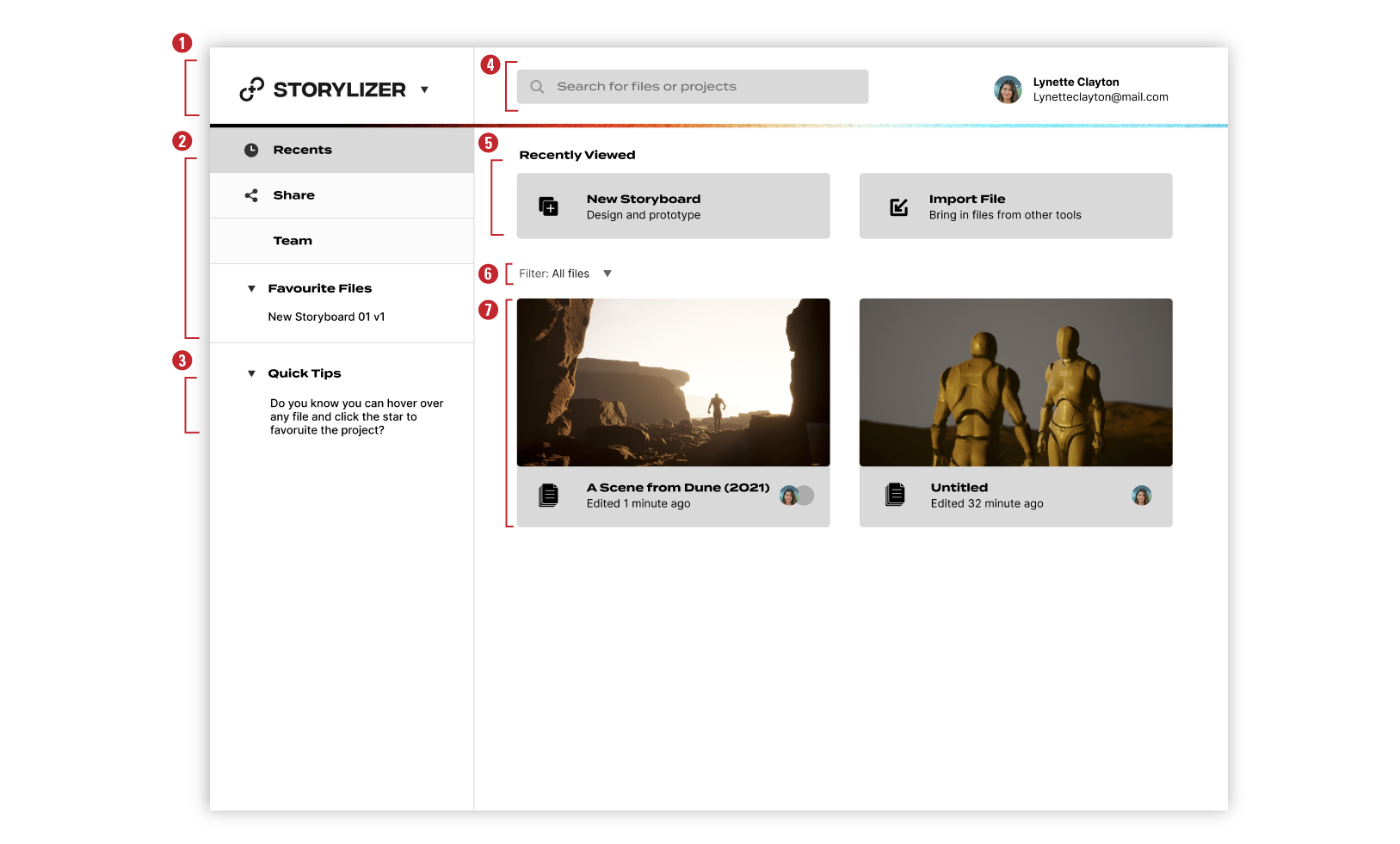Open the Filter: All files dropdown arrow
The height and width of the screenshot is (844, 1400).
coord(607,274)
